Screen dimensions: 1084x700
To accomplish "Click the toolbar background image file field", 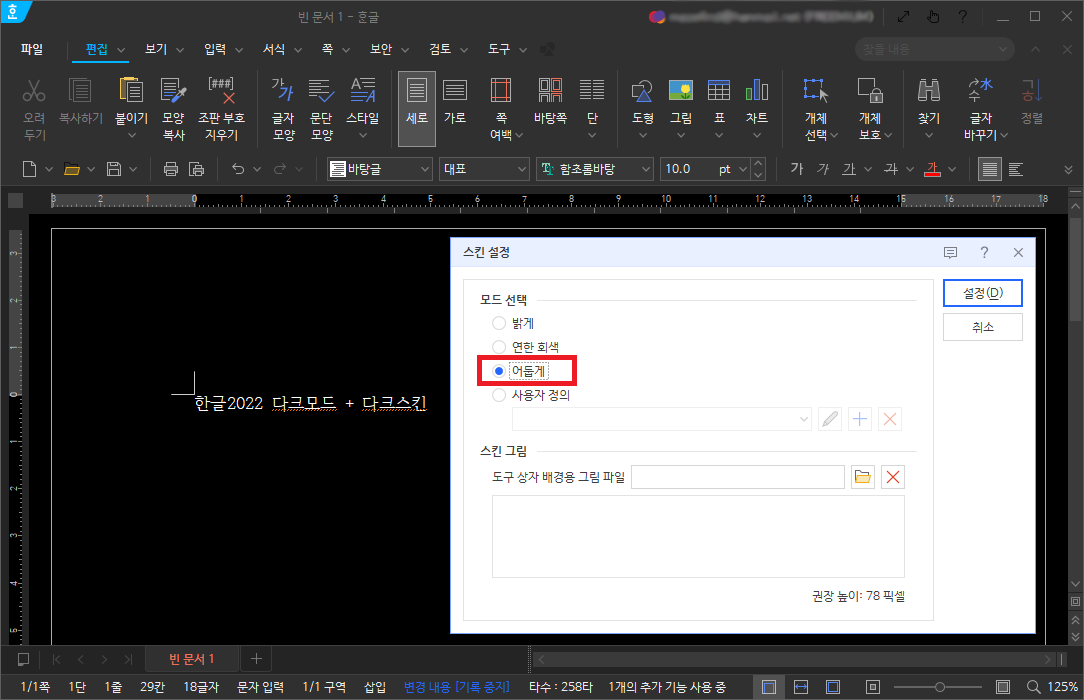I will point(738,477).
